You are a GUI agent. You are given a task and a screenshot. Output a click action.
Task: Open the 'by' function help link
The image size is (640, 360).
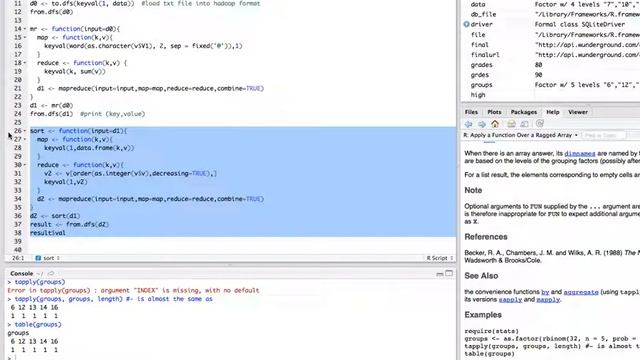tap(545, 292)
